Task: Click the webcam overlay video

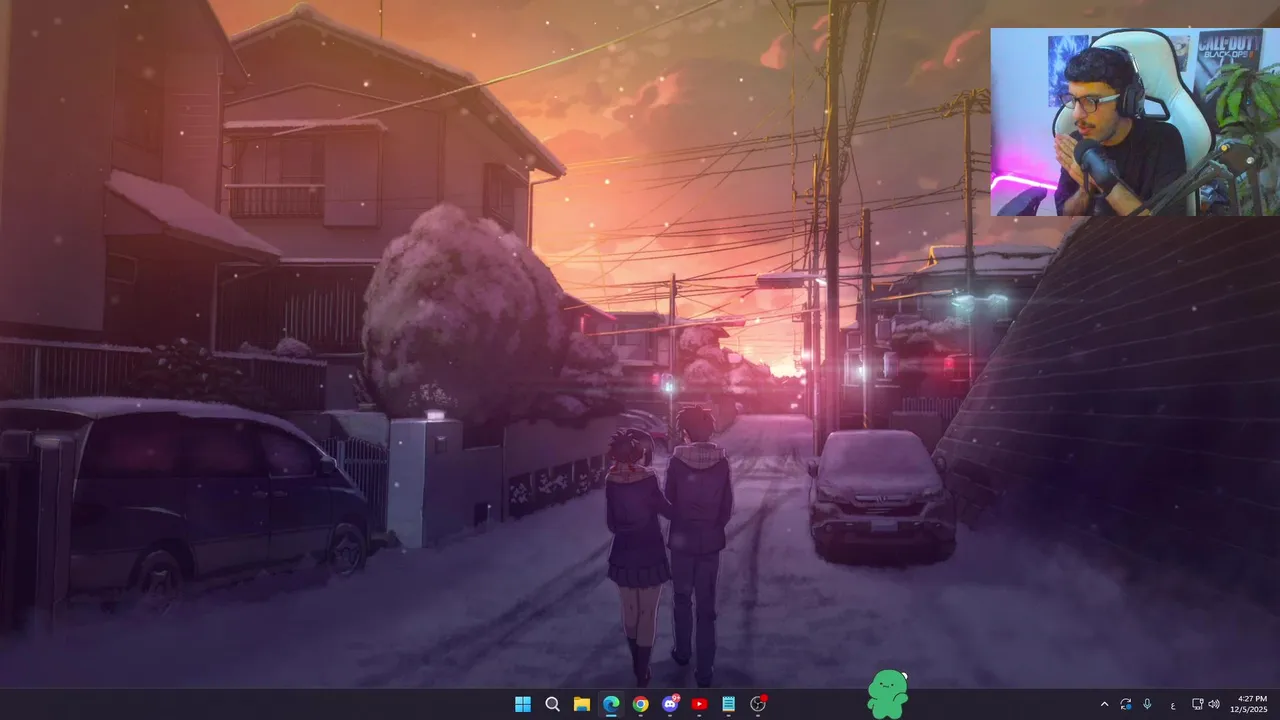Action: [x=1135, y=122]
